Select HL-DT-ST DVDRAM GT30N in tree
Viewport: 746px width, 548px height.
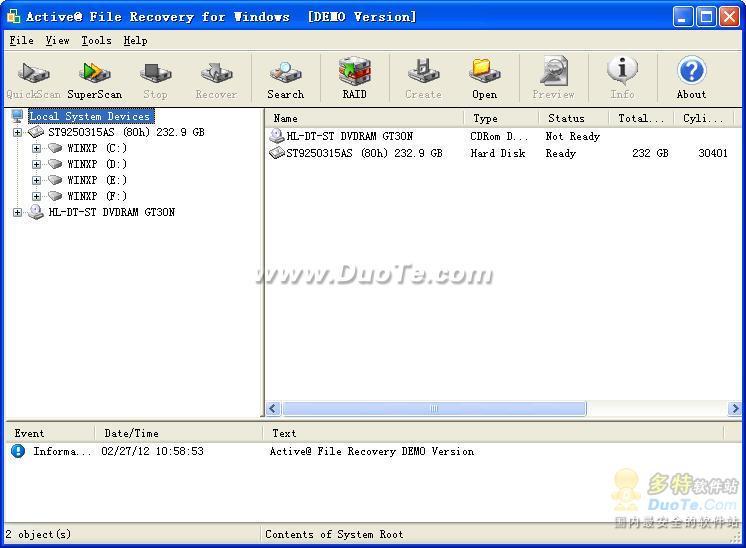[x=112, y=212]
